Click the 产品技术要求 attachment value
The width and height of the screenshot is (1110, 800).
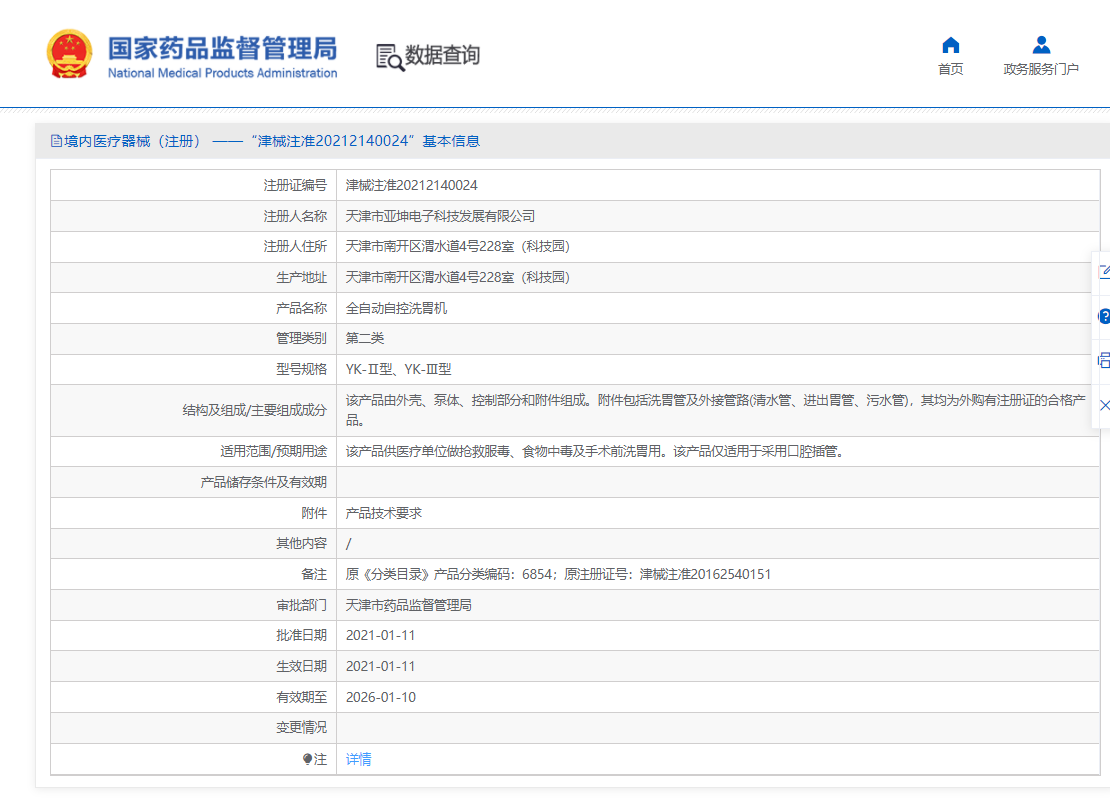pyautogui.click(x=384, y=513)
